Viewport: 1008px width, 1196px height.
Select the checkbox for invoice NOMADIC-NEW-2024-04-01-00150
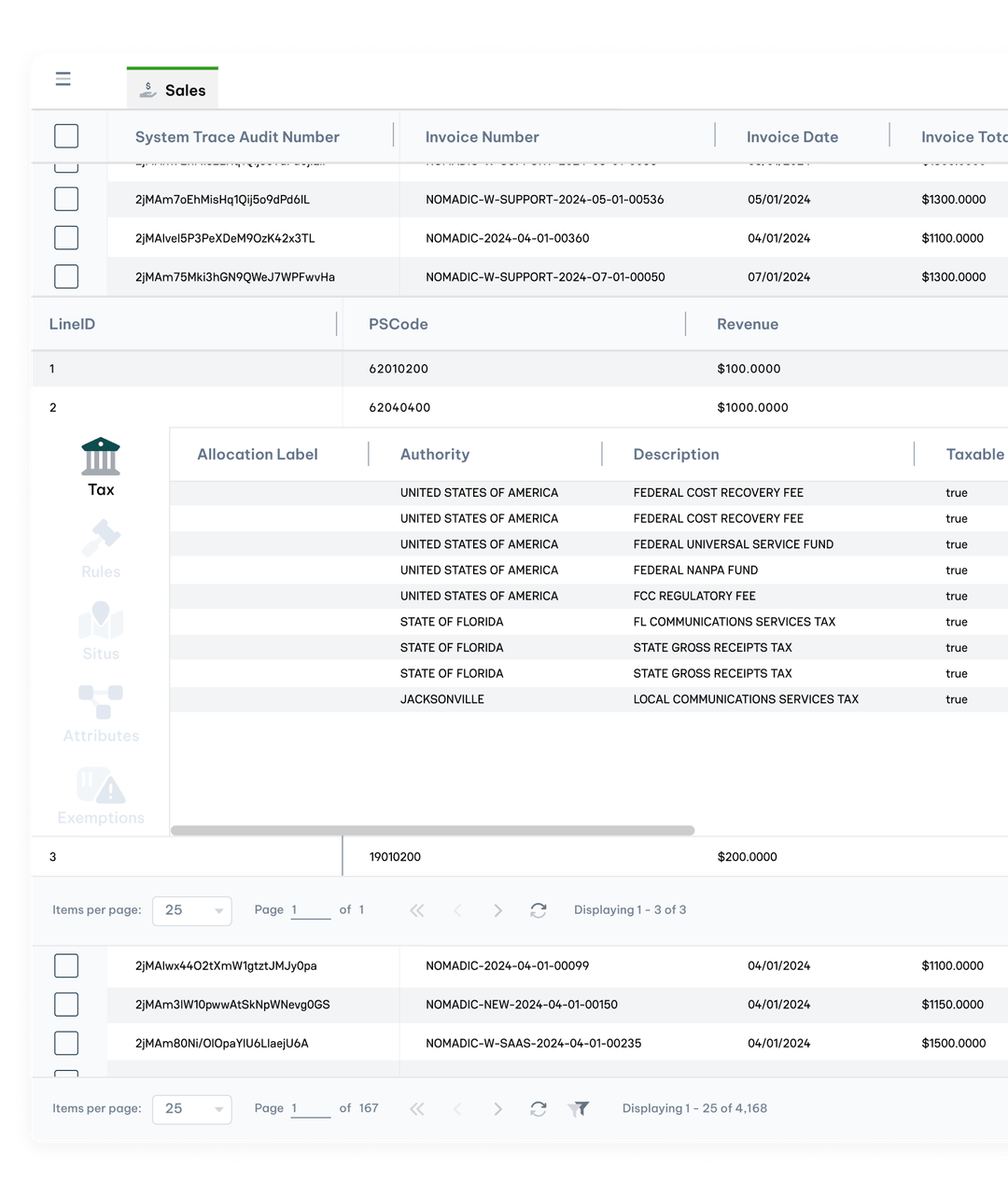pos(66,1005)
